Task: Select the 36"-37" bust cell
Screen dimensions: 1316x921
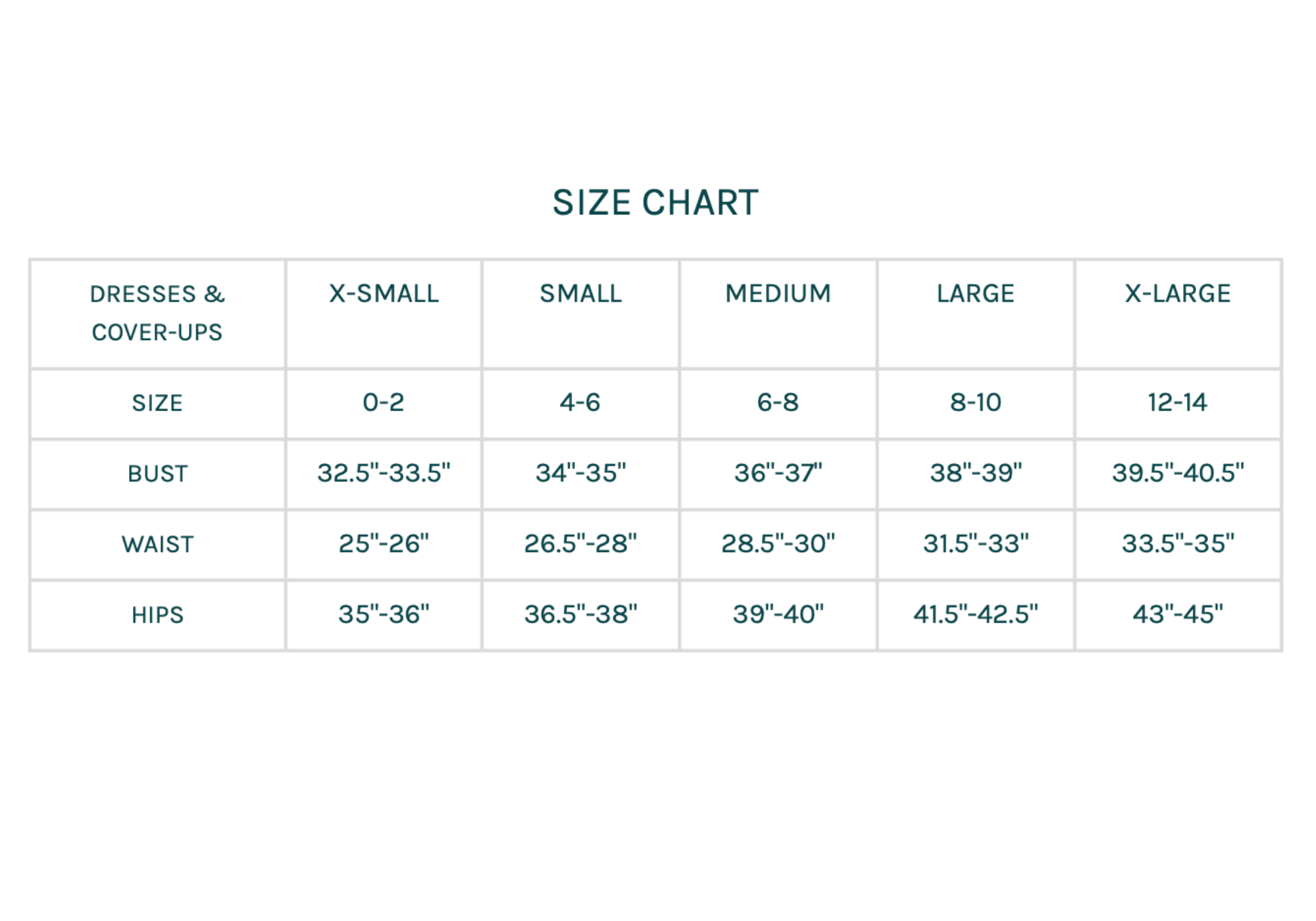Action: [778, 473]
